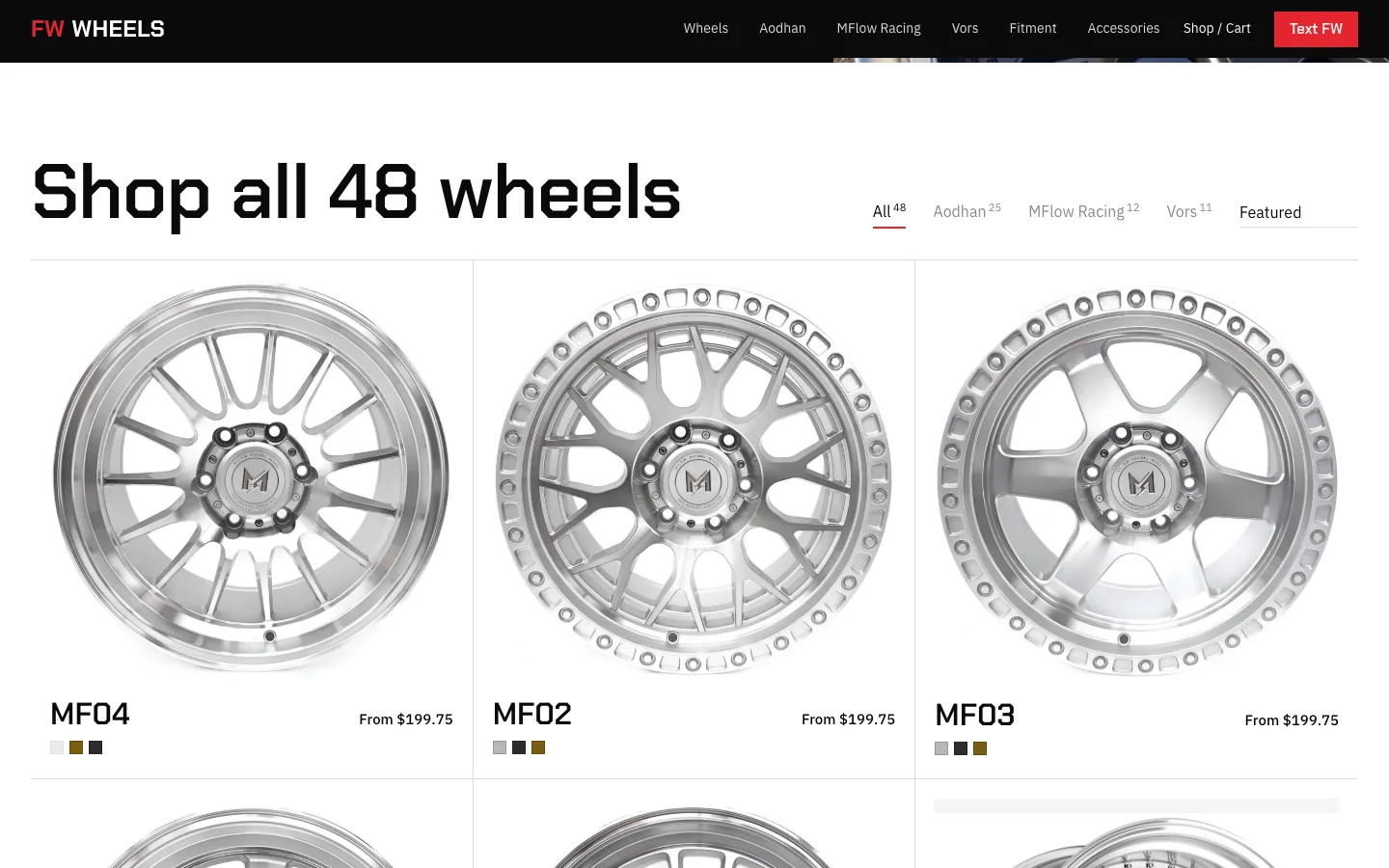This screenshot has width=1389, height=868.
Task: Click the MF04 product title
Action: (90, 715)
